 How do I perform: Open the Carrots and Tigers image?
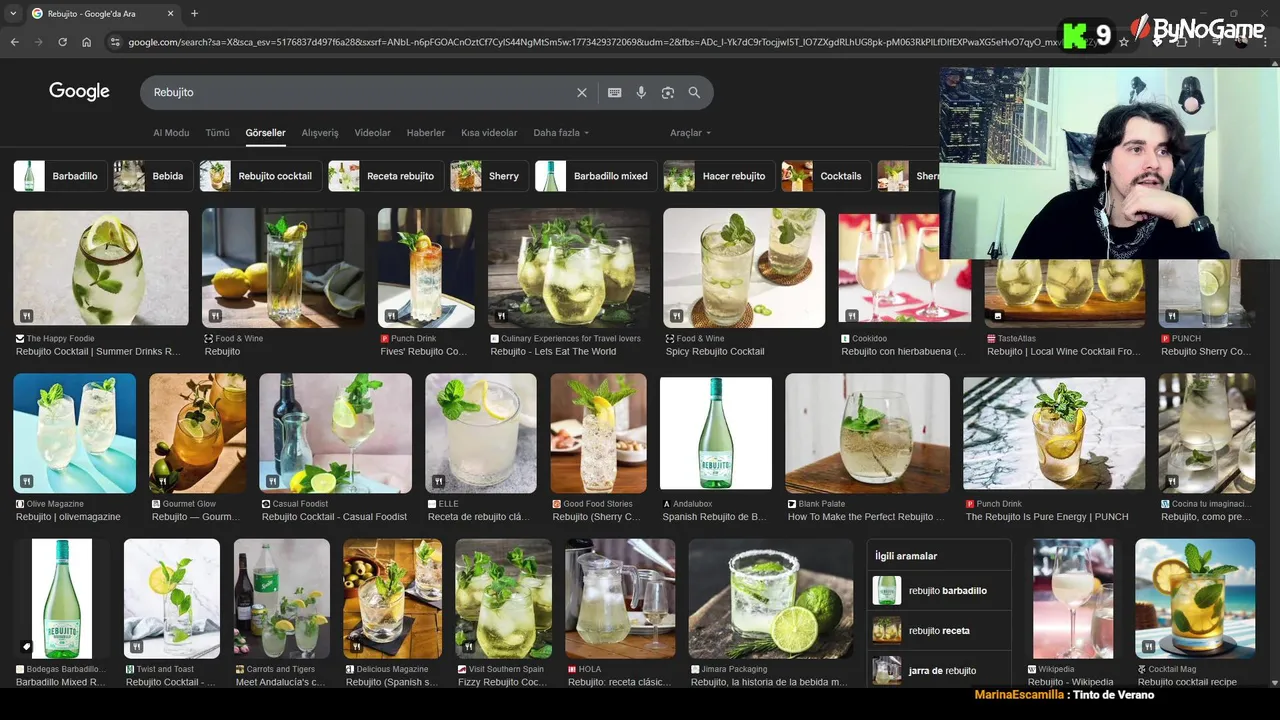click(x=281, y=599)
